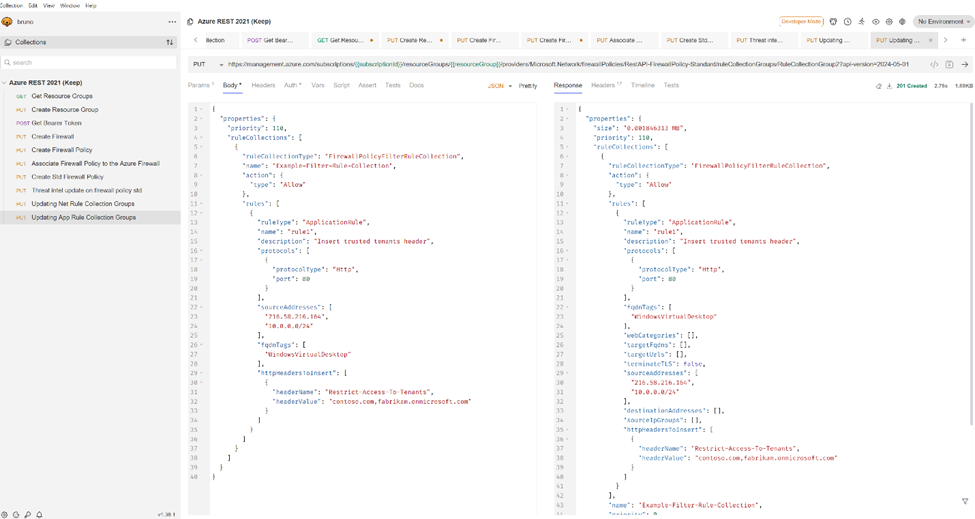The height and width of the screenshot is (519, 975).
Task: Open the Auth tab
Action: click(292, 86)
